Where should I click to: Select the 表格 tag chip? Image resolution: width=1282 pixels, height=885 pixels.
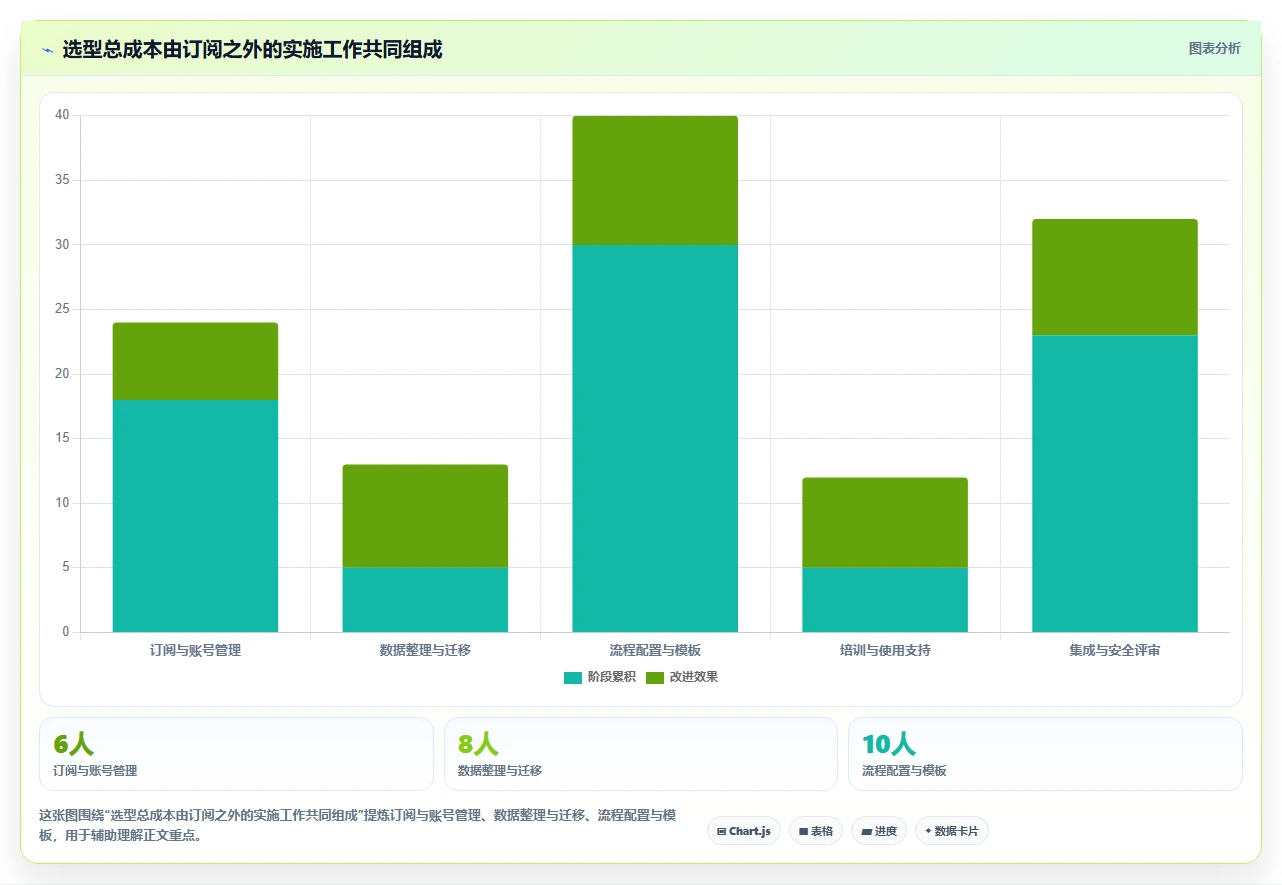pyautogui.click(x=816, y=831)
